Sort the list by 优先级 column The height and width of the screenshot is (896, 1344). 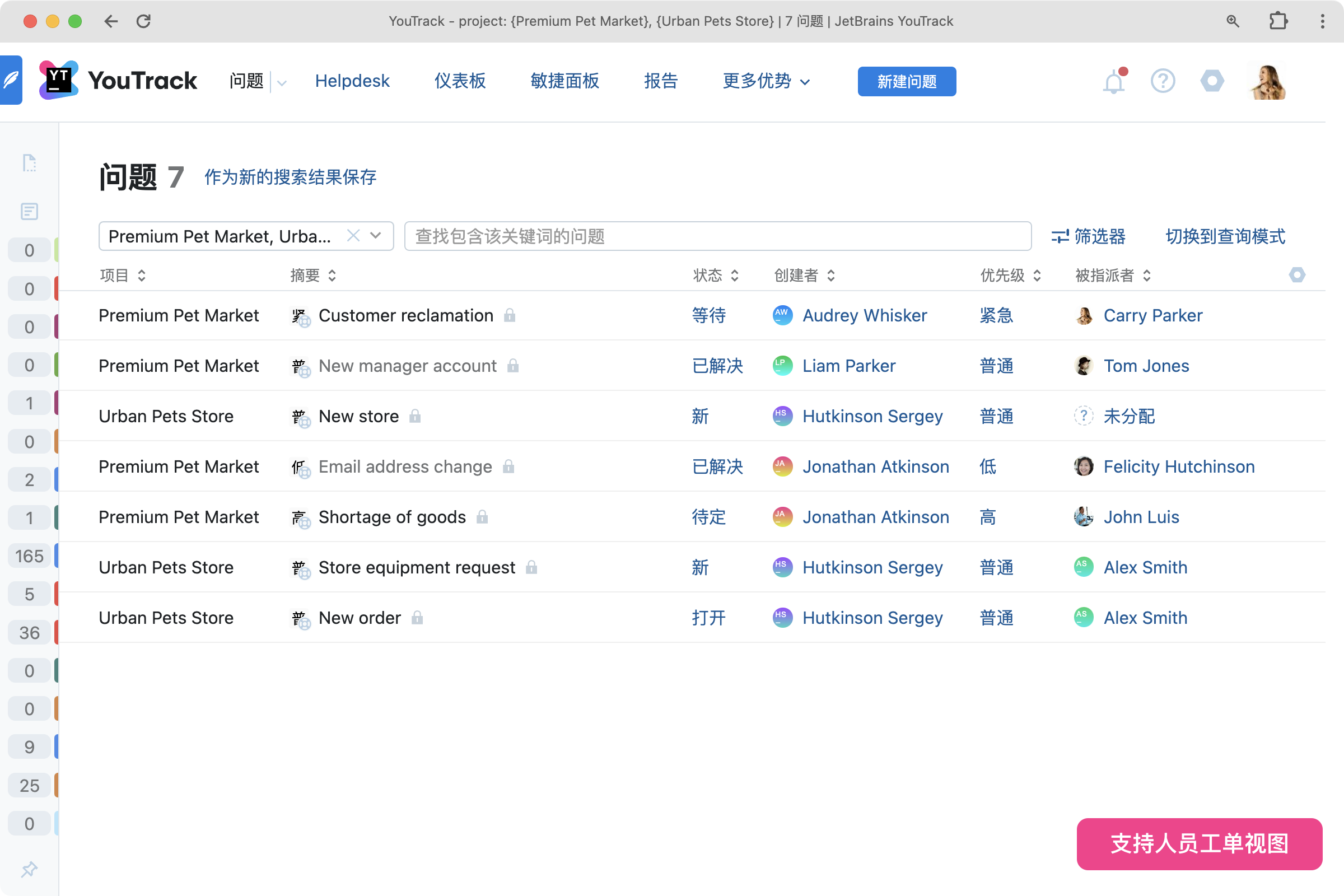point(1010,276)
